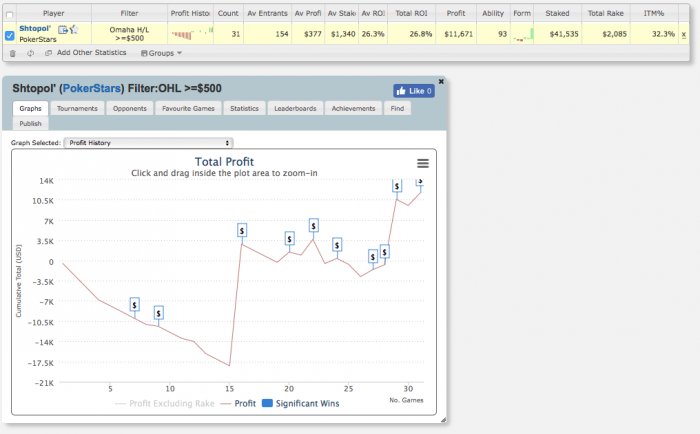The height and width of the screenshot is (434, 700).
Task: Open the Graph Selected dropdown
Action: click(148, 143)
